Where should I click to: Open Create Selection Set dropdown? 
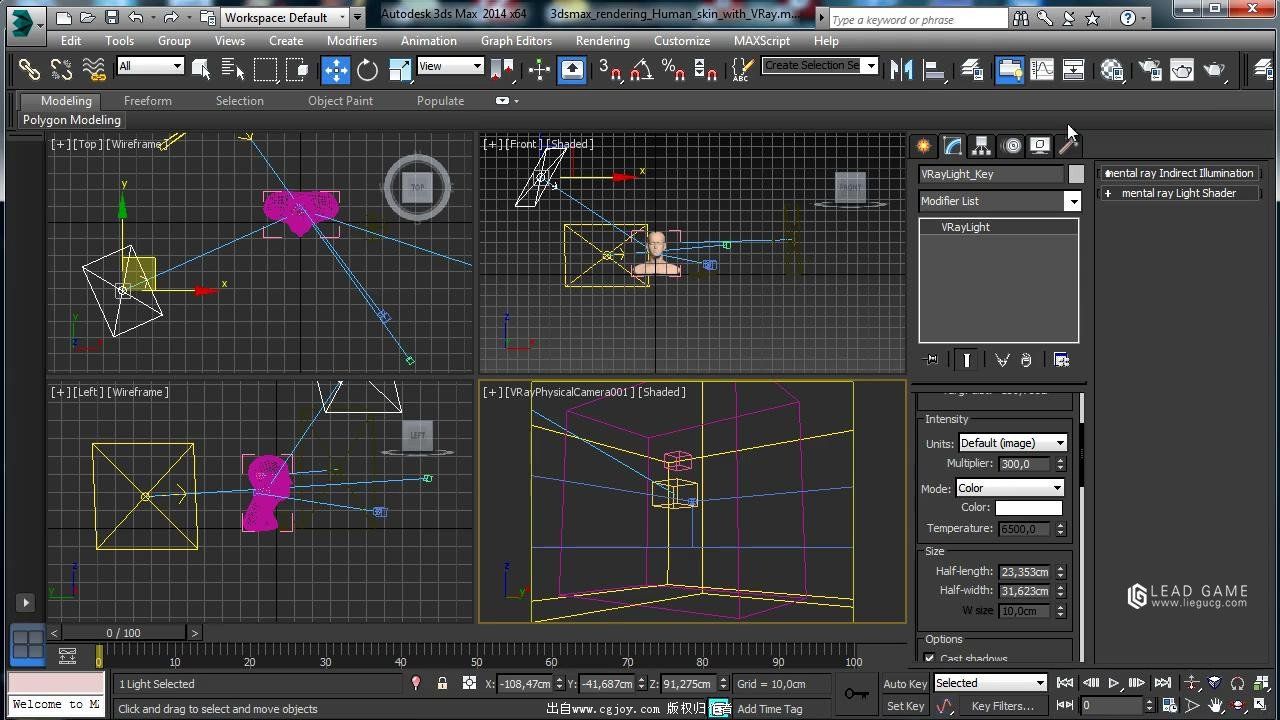(x=819, y=66)
